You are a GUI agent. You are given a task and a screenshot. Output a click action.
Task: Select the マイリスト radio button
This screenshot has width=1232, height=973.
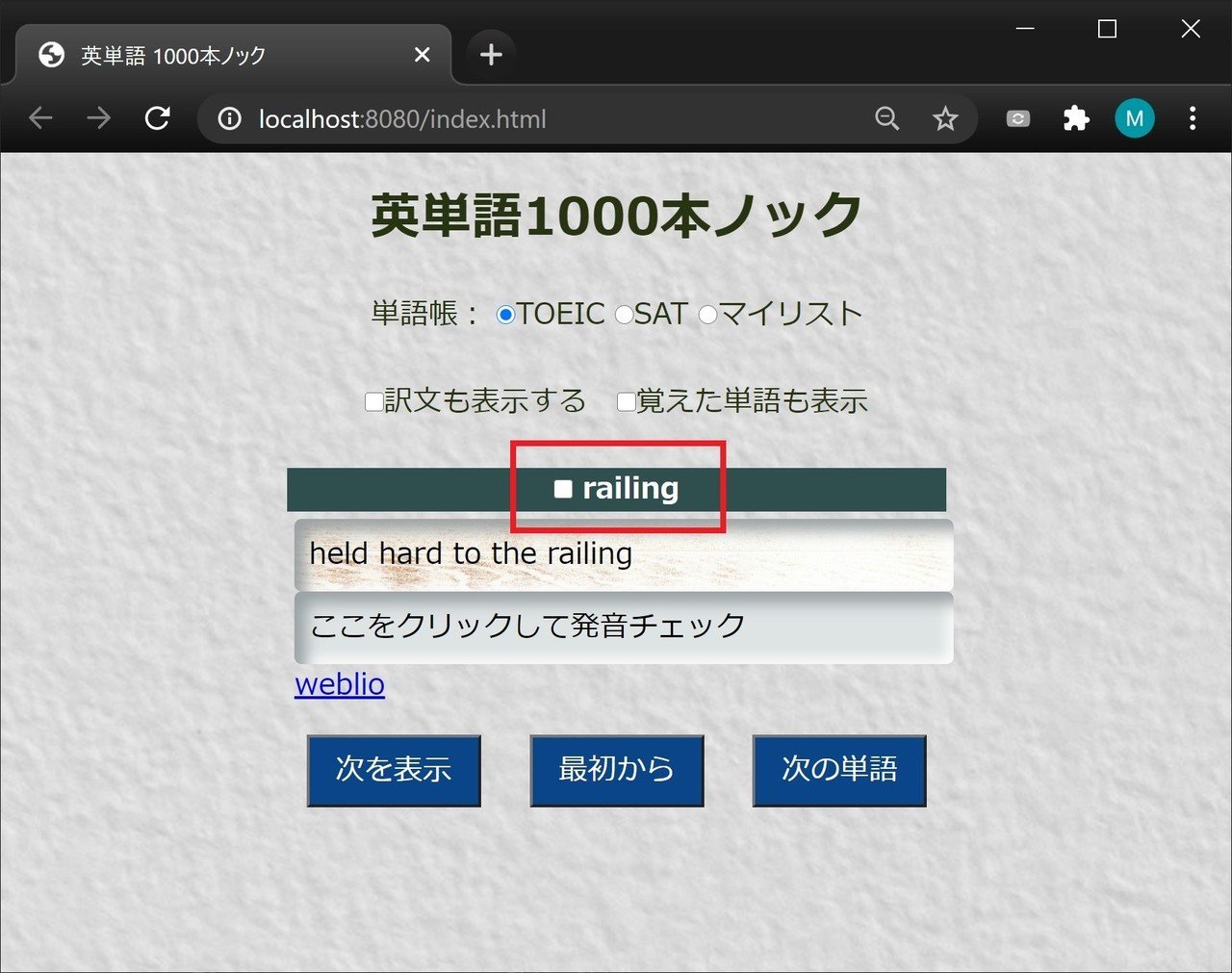707,315
